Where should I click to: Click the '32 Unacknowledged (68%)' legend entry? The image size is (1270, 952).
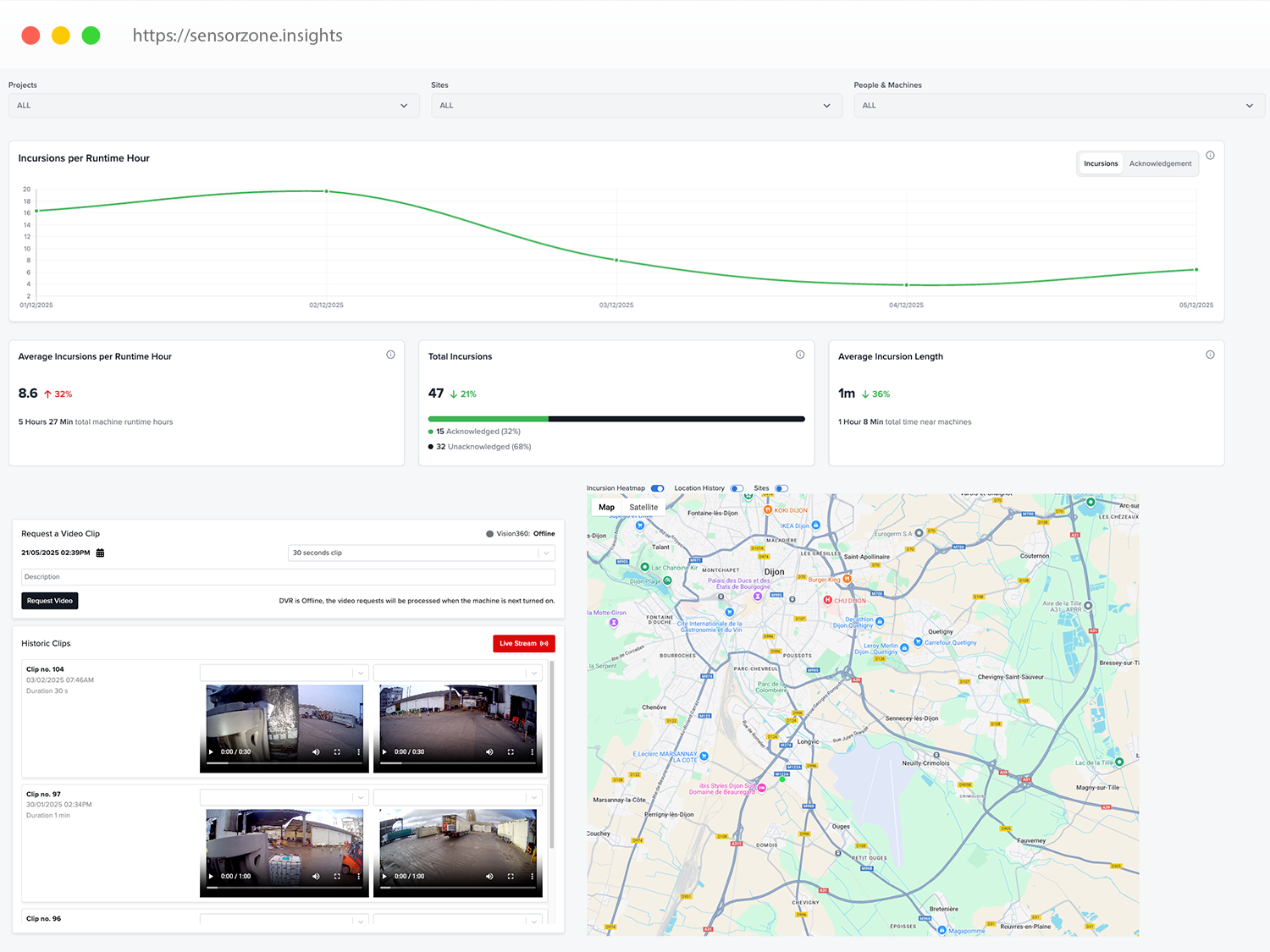(479, 447)
